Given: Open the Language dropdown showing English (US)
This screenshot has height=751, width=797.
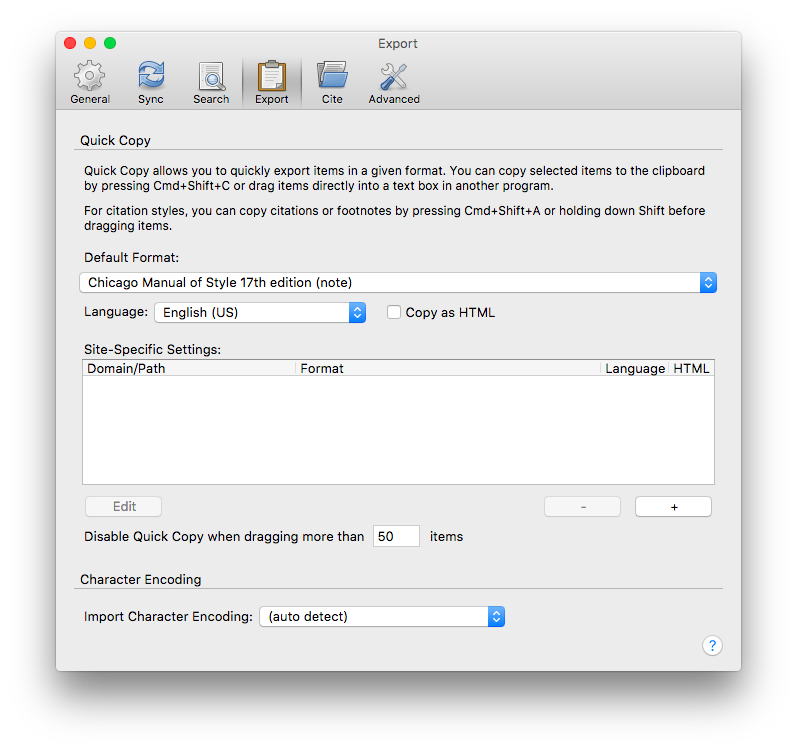Looking at the screenshot, I should pos(260,312).
